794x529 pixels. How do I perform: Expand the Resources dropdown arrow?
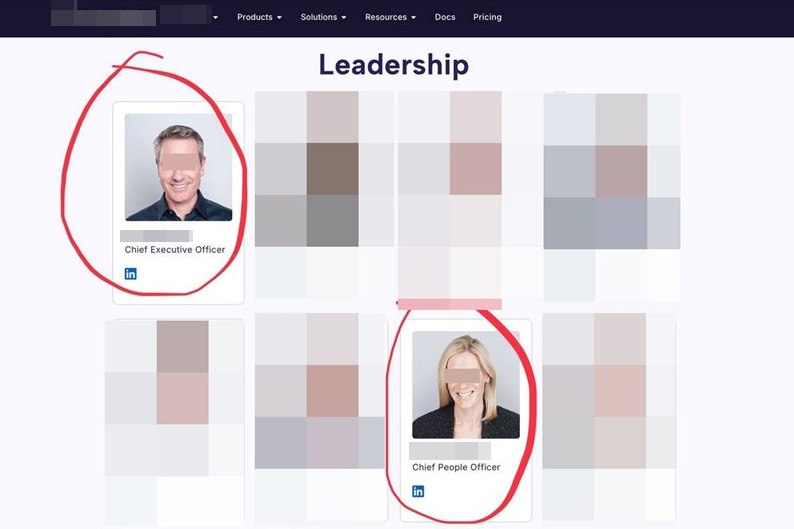[x=413, y=17]
